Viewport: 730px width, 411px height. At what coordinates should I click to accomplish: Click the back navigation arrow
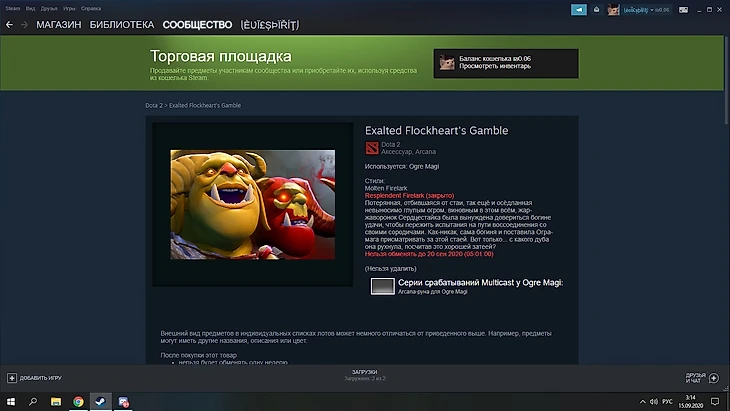(x=9, y=25)
